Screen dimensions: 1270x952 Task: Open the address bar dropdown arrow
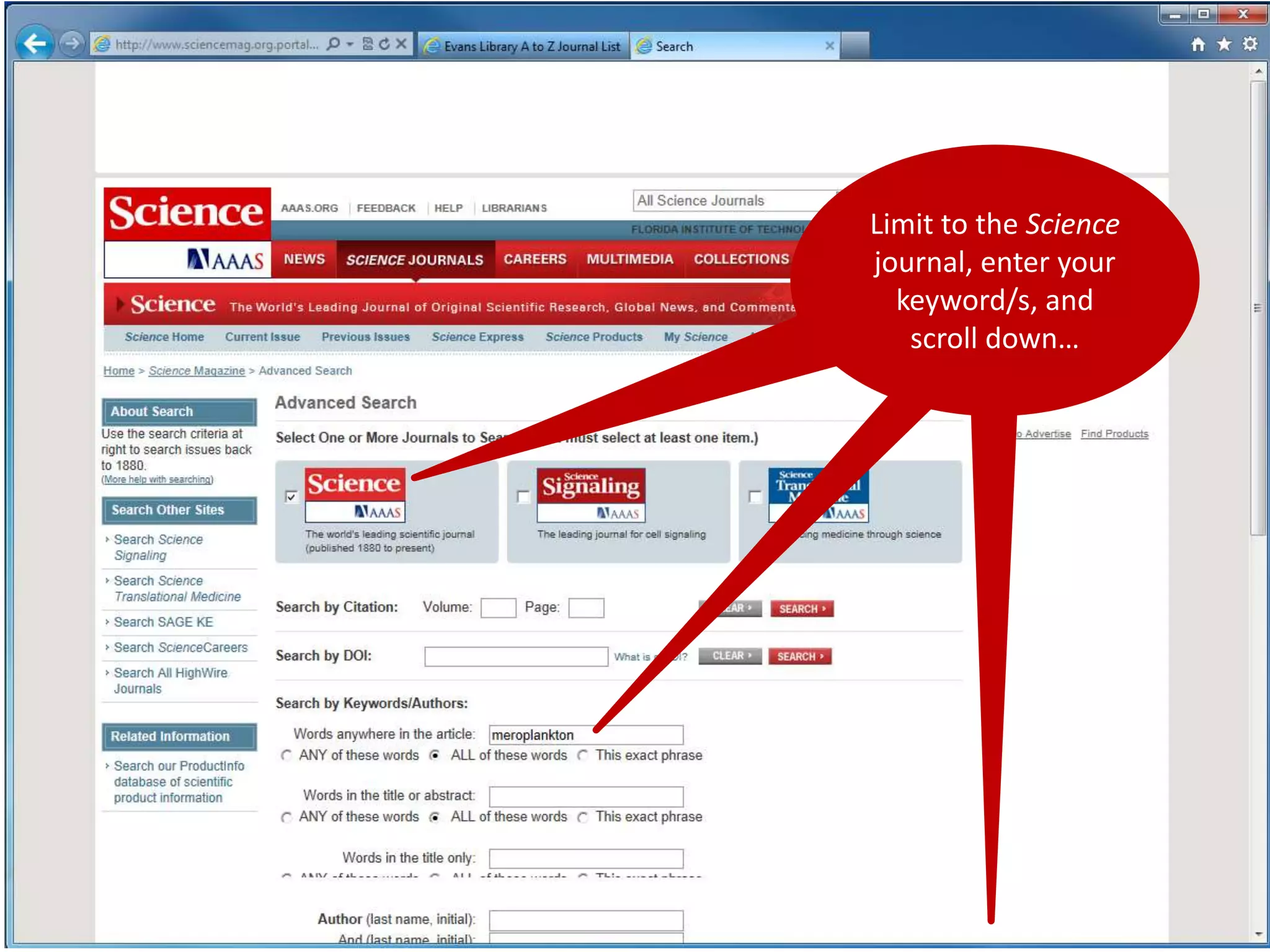(x=350, y=44)
